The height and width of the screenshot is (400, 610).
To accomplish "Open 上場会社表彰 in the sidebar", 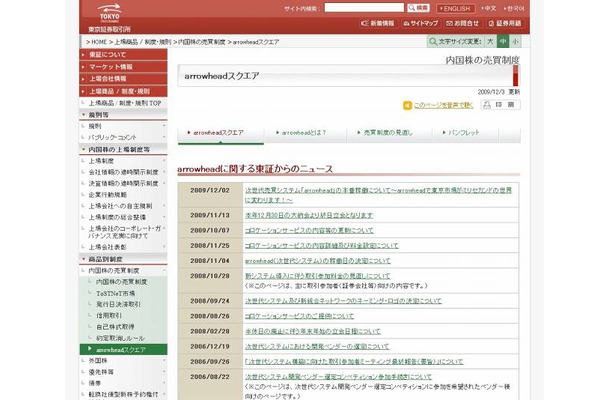I will 107,247.
